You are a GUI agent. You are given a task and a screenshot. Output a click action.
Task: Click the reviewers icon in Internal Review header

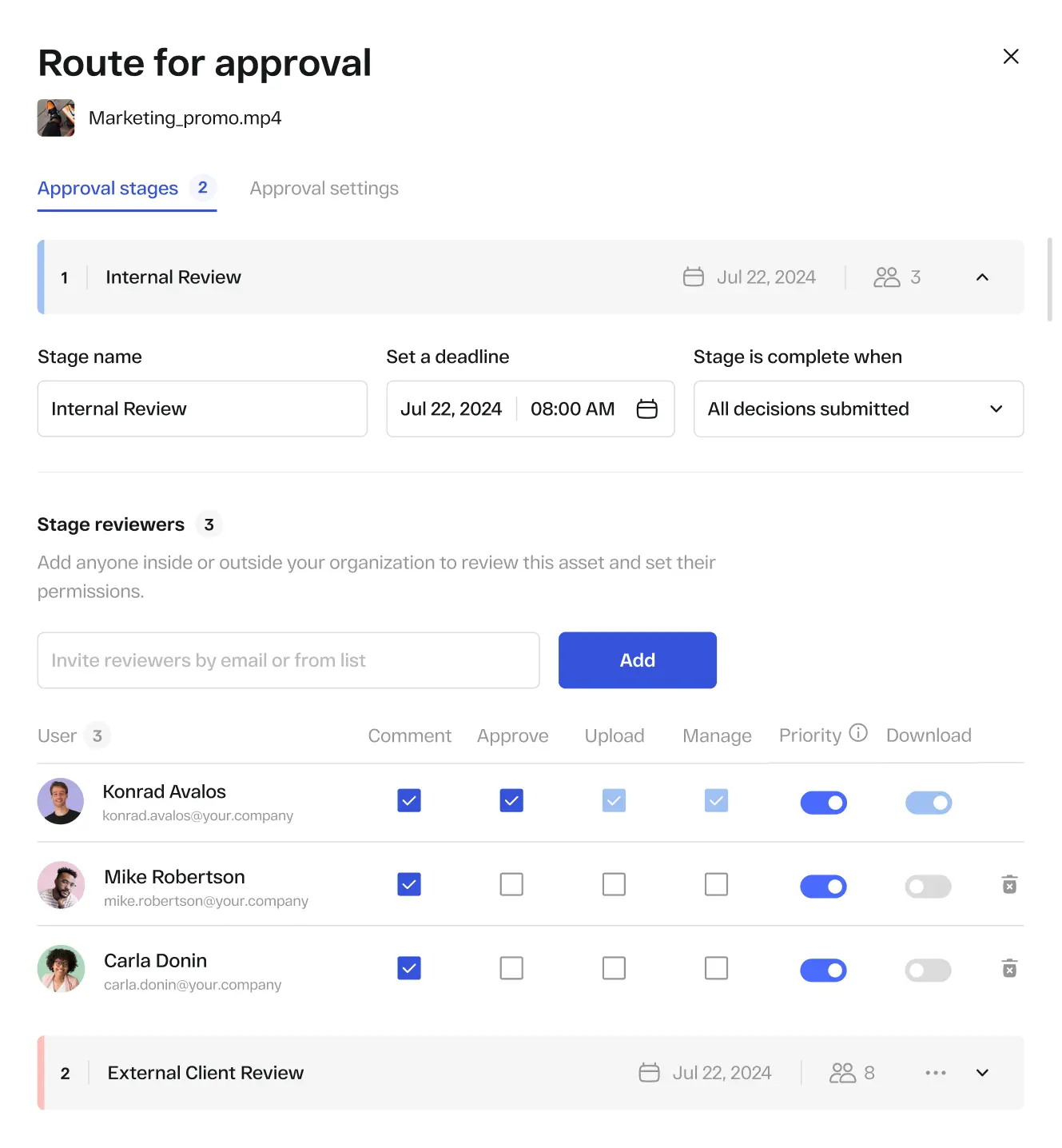886,277
